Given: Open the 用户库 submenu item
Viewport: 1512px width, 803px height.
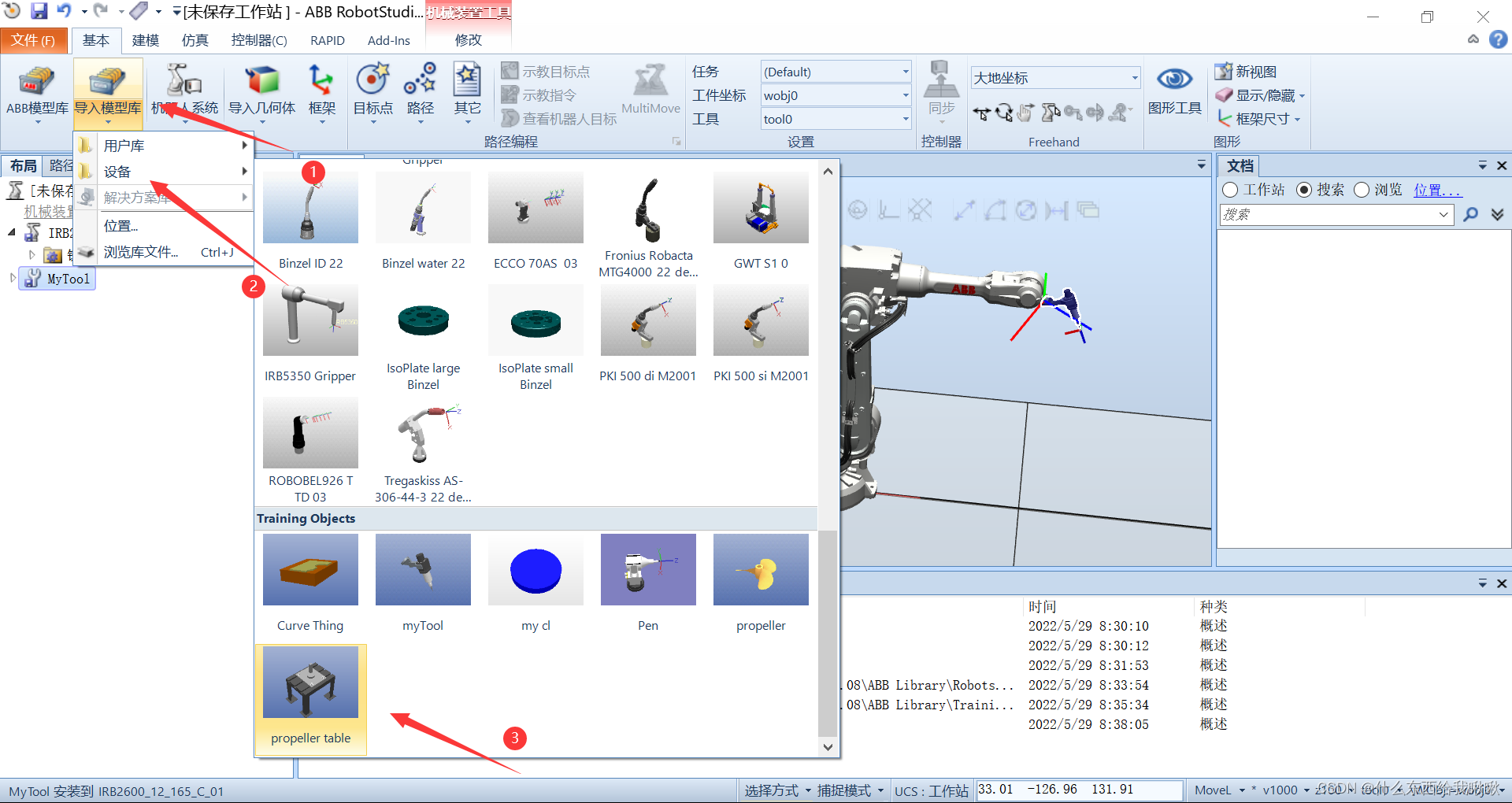Looking at the screenshot, I should 164,146.
